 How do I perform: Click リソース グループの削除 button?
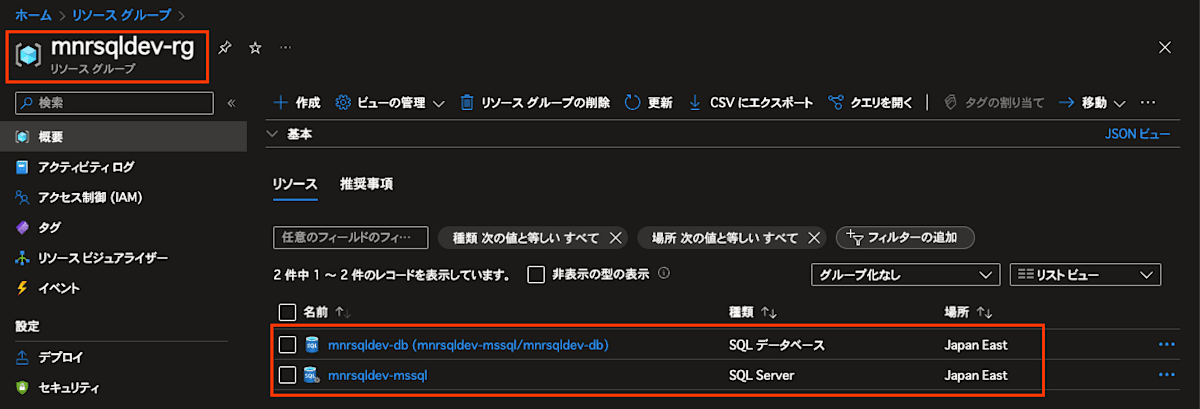pyautogui.click(x=535, y=103)
